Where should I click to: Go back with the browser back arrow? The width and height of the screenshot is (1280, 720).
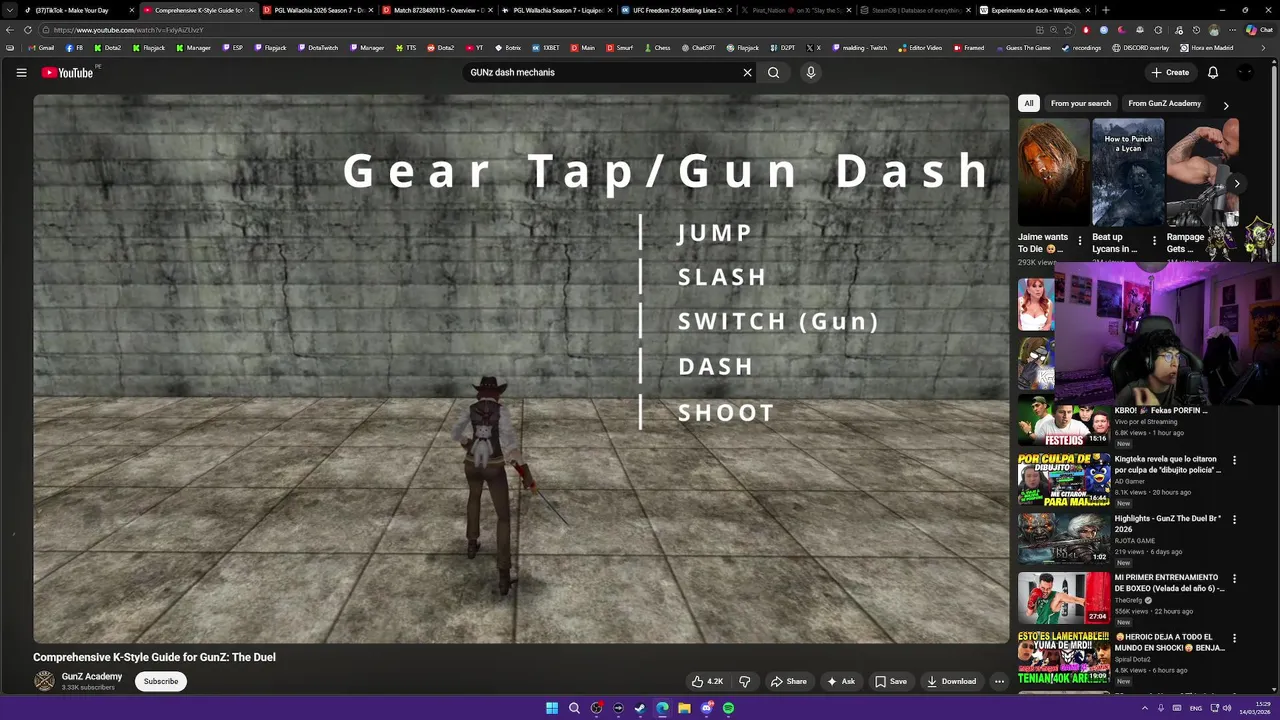[10, 30]
